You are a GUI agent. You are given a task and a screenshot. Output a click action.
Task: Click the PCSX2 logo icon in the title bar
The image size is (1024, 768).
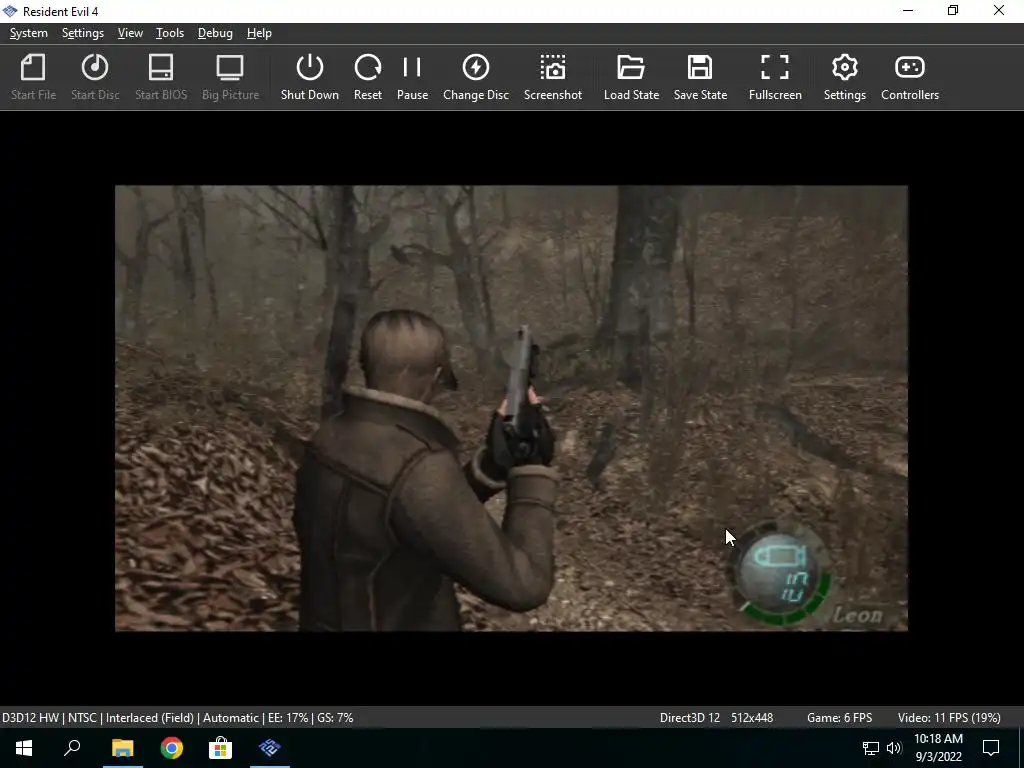pos(10,11)
